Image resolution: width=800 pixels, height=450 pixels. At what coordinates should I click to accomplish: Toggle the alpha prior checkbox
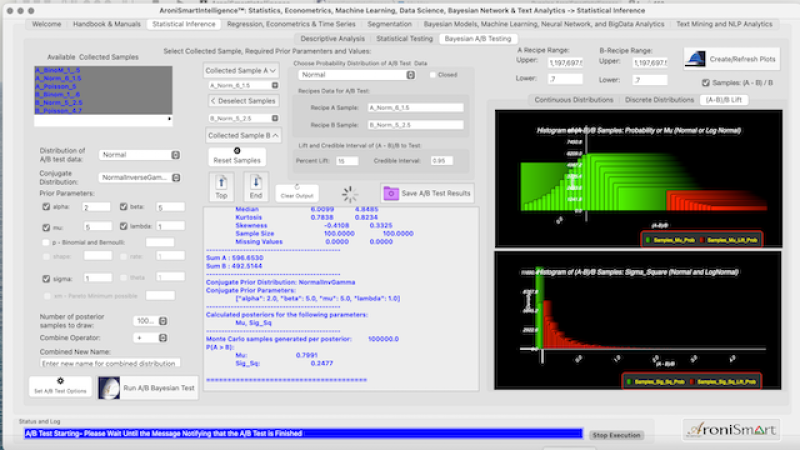click(46, 207)
